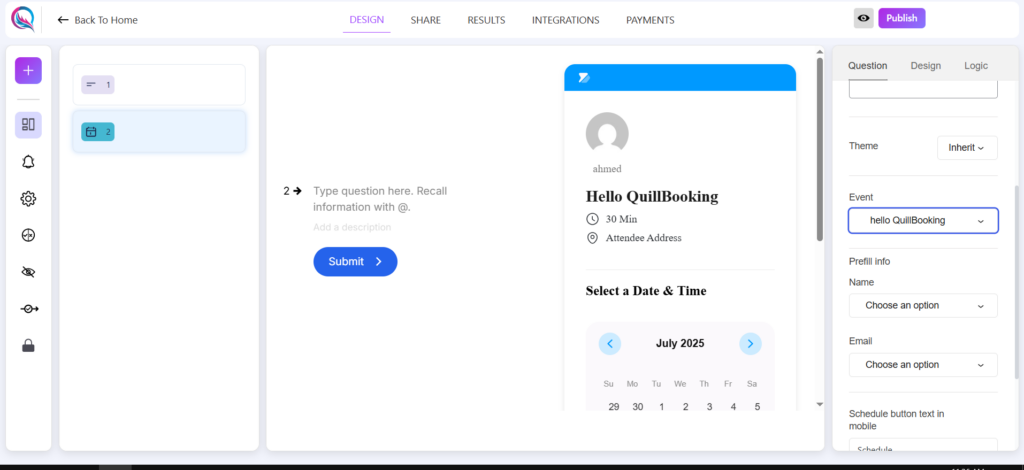Click the right panel vertical scrollbar
1024x470 pixels.
pos(1016,281)
